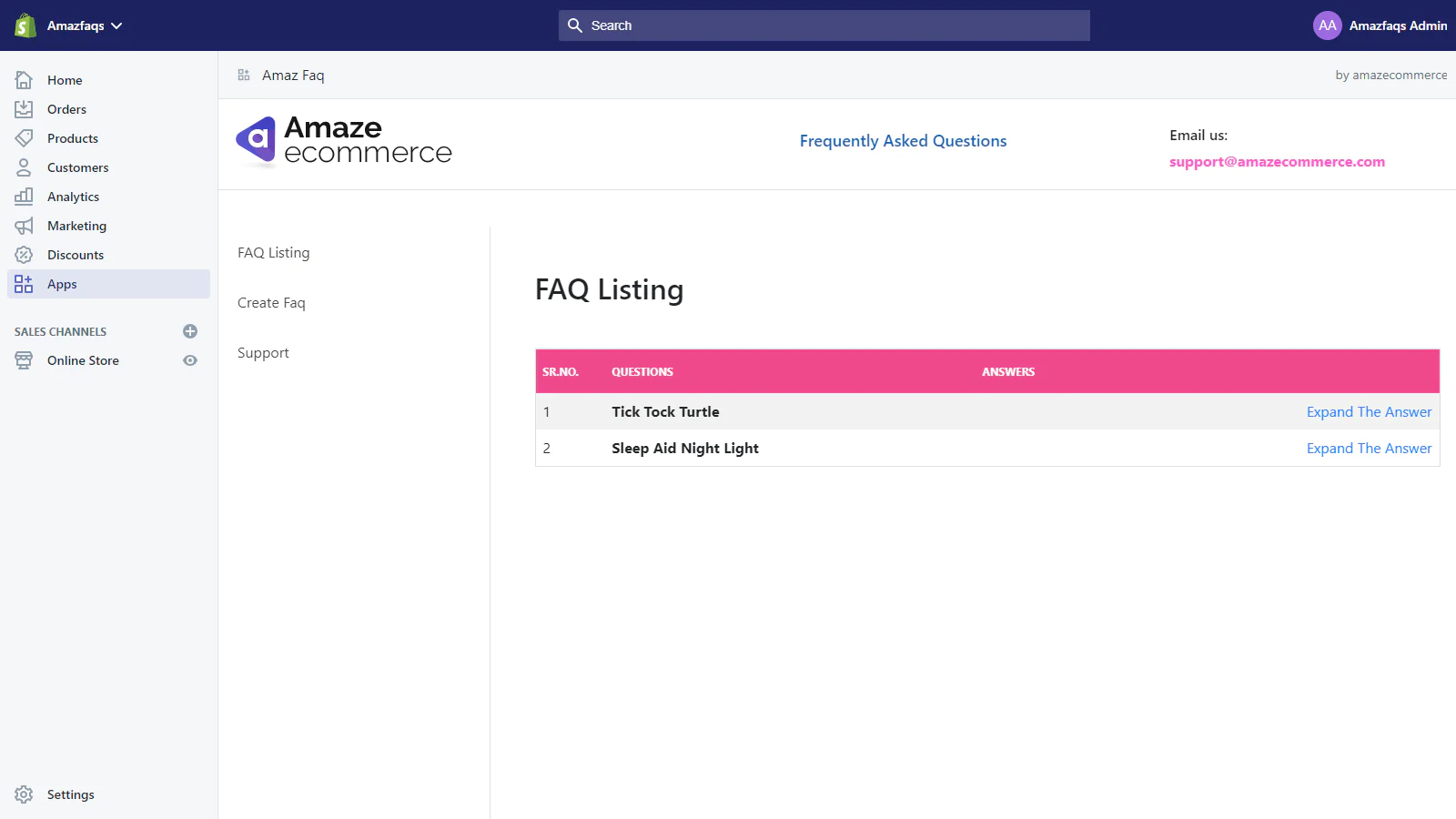The width and height of the screenshot is (1456, 819).
Task: Click the Search input field
Action: click(824, 25)
